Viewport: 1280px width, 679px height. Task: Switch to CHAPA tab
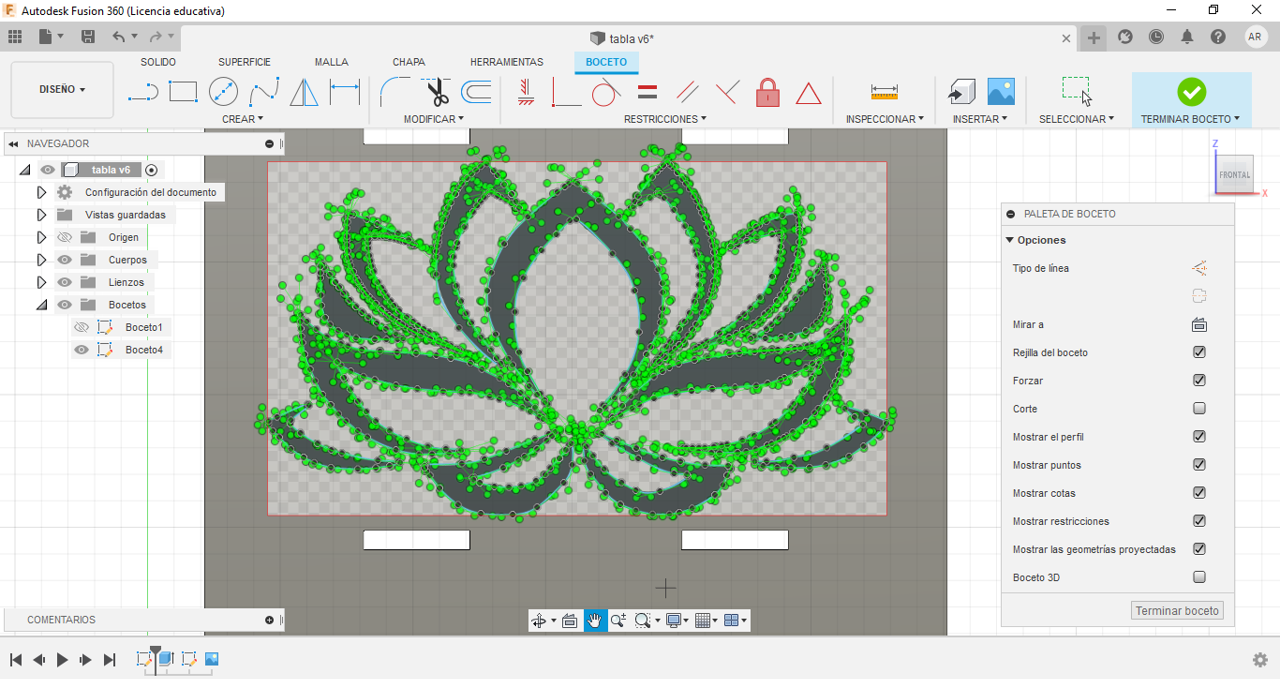pyautogui.click(x=409, y=62)
